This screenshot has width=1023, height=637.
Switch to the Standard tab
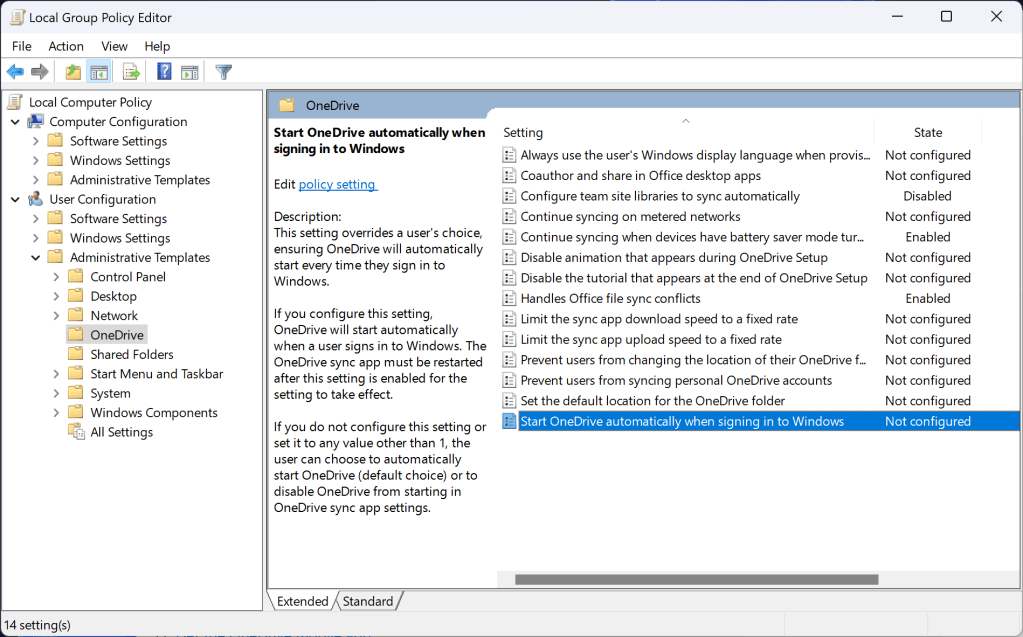click(x=367, y=601)
